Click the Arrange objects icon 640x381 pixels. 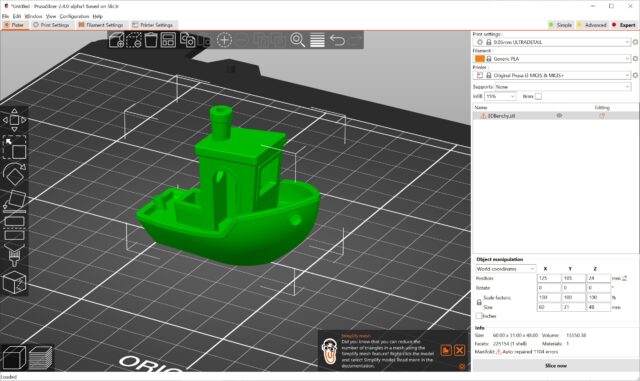point(168,40)
